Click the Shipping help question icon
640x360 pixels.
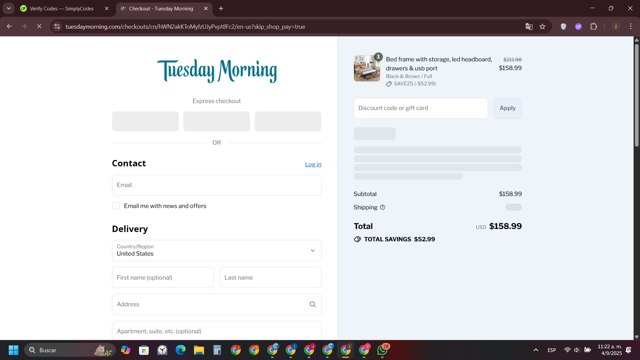382,207
